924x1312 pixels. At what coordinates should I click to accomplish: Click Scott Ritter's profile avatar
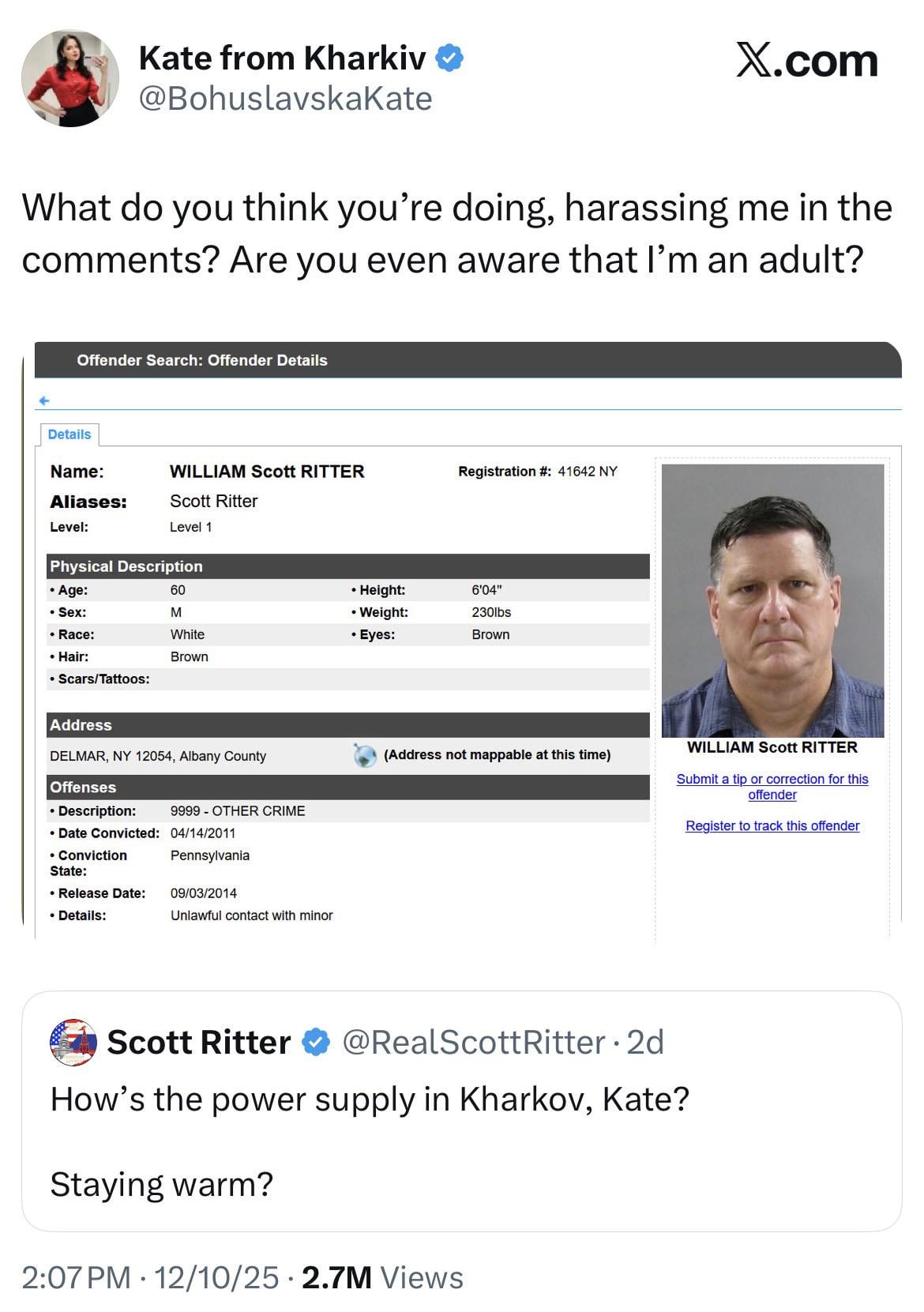point(73,1042)
